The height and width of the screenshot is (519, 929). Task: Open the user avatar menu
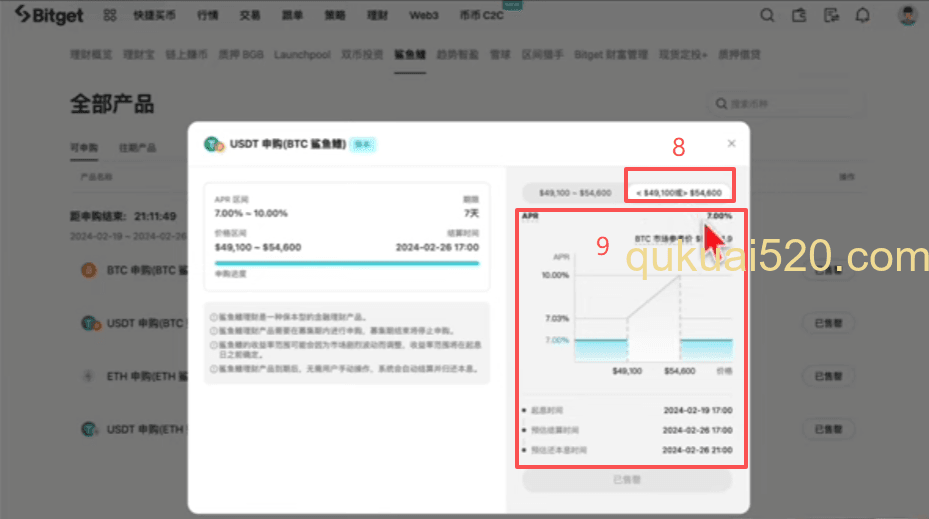908,15
